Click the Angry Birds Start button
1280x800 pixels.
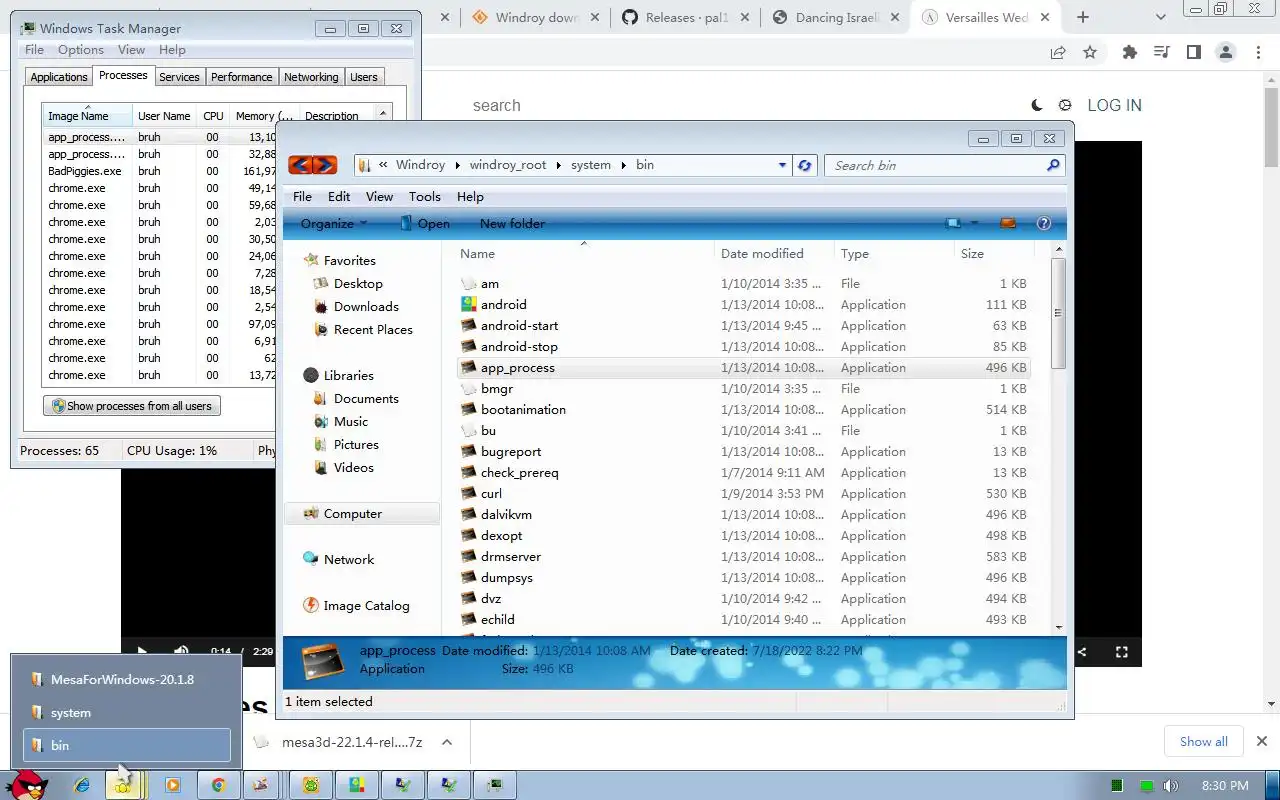click(x=26, y=785)
